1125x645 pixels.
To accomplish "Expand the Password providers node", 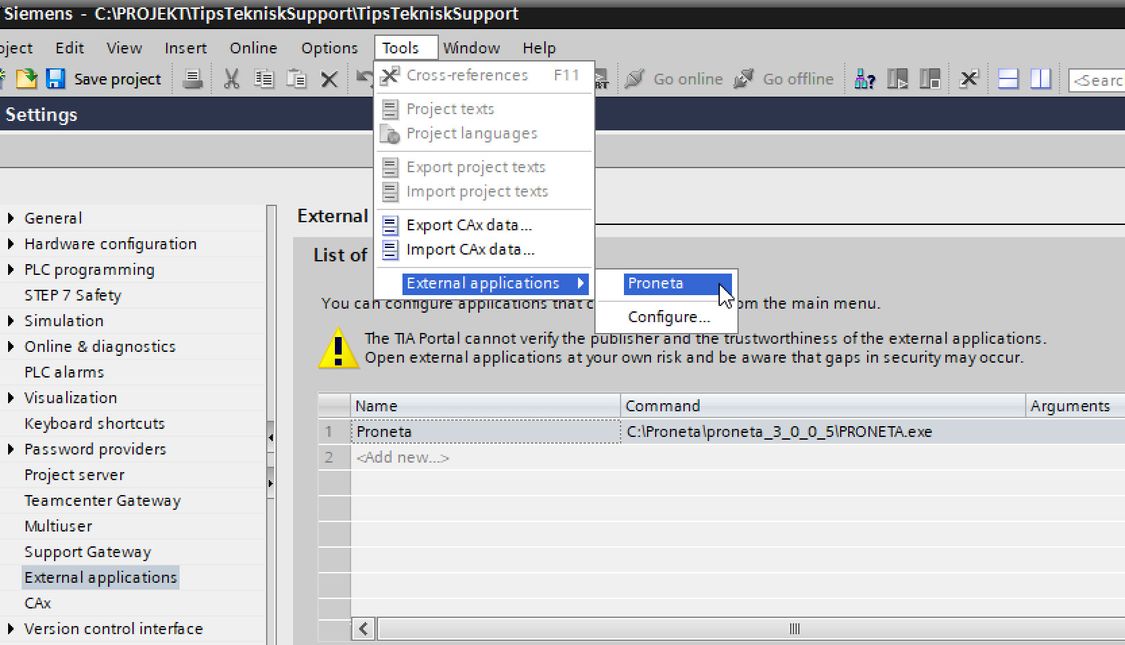I will [11, 449].
